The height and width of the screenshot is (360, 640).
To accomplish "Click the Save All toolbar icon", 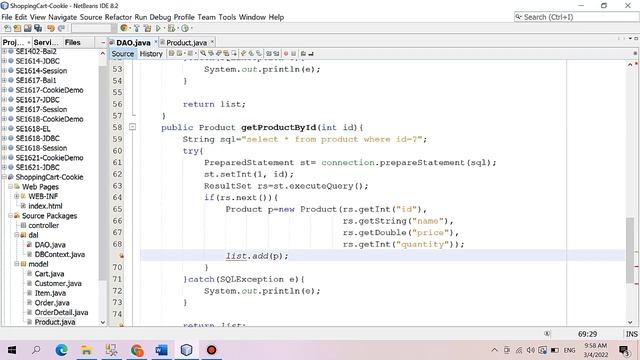I will (x=38, y=28).
